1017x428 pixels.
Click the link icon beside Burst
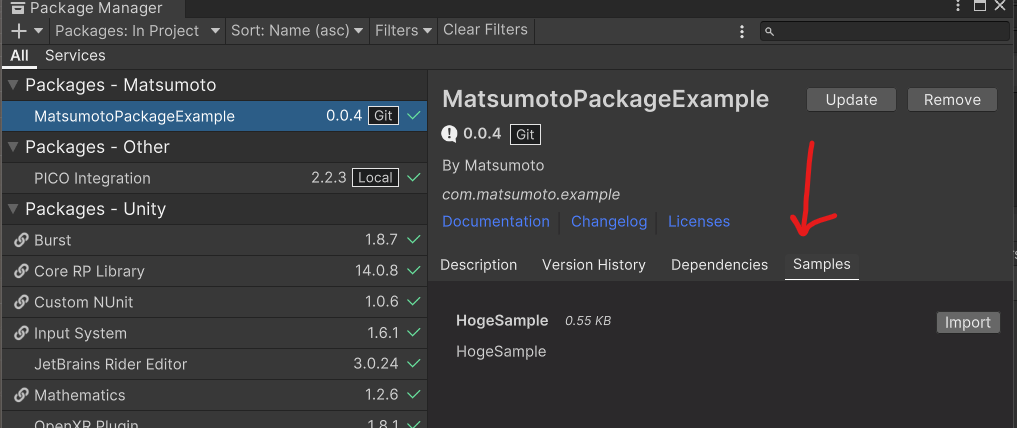coord(21,240)
